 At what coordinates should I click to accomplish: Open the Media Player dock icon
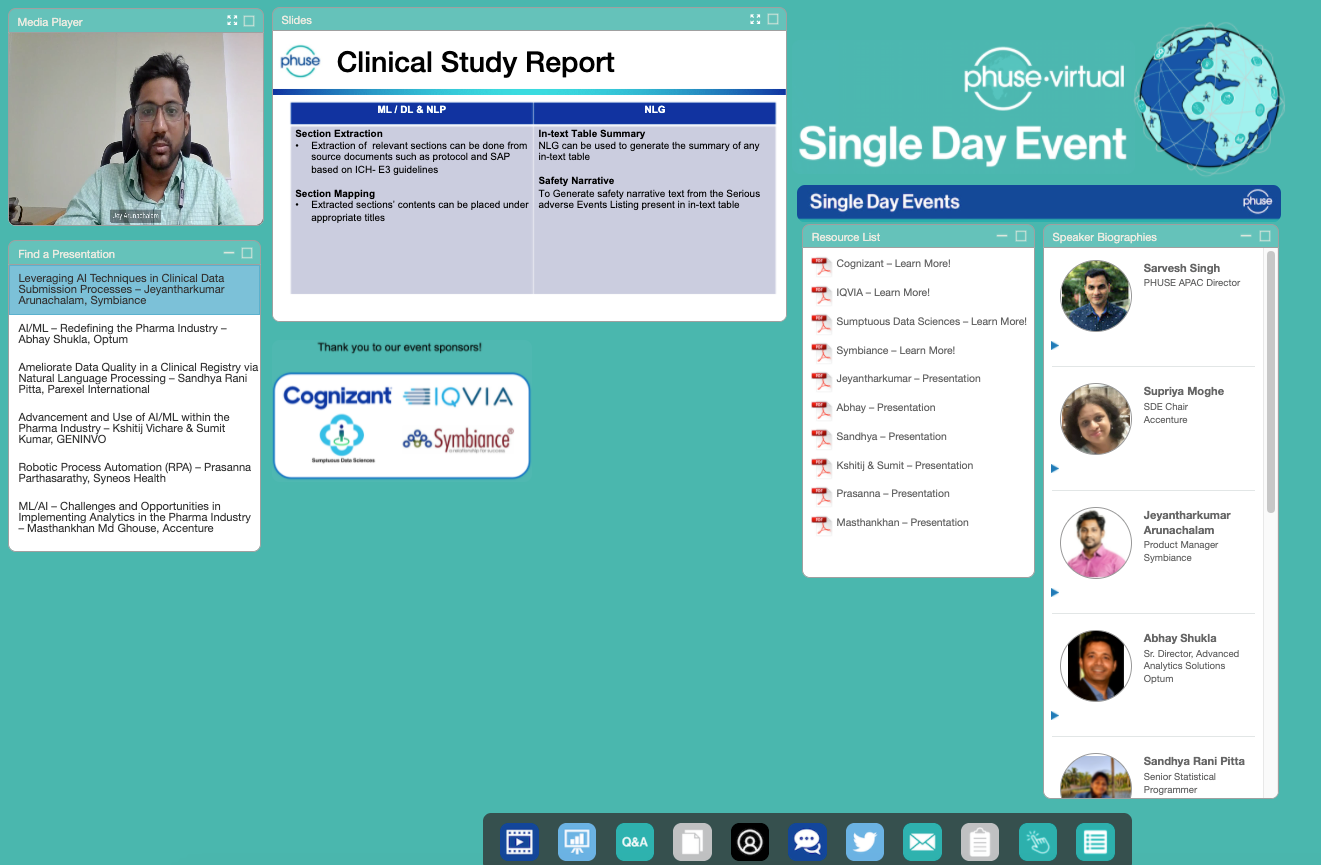(519, 841)
